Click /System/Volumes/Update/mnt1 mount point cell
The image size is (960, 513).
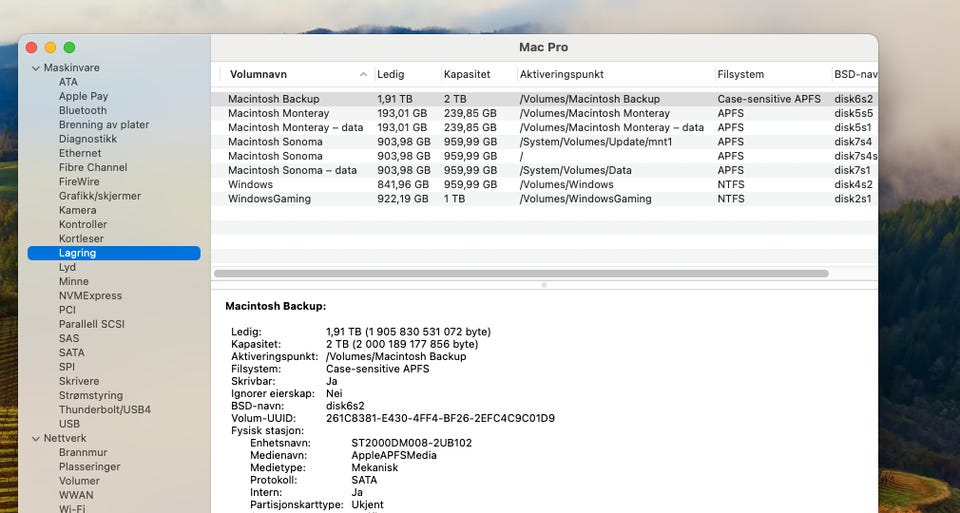click(x=596, y=142)
